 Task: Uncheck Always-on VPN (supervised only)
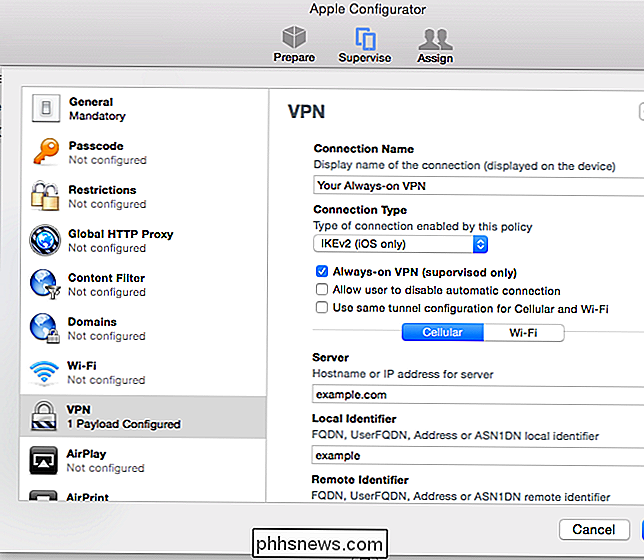tap(322, 272)
